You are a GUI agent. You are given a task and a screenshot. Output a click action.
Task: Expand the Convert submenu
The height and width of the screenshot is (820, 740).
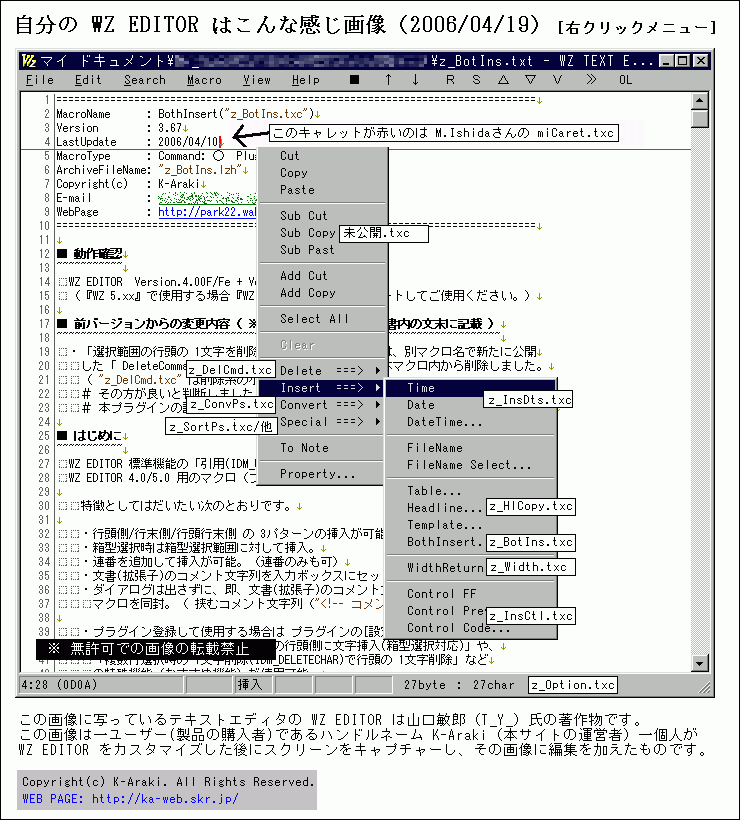323,405
